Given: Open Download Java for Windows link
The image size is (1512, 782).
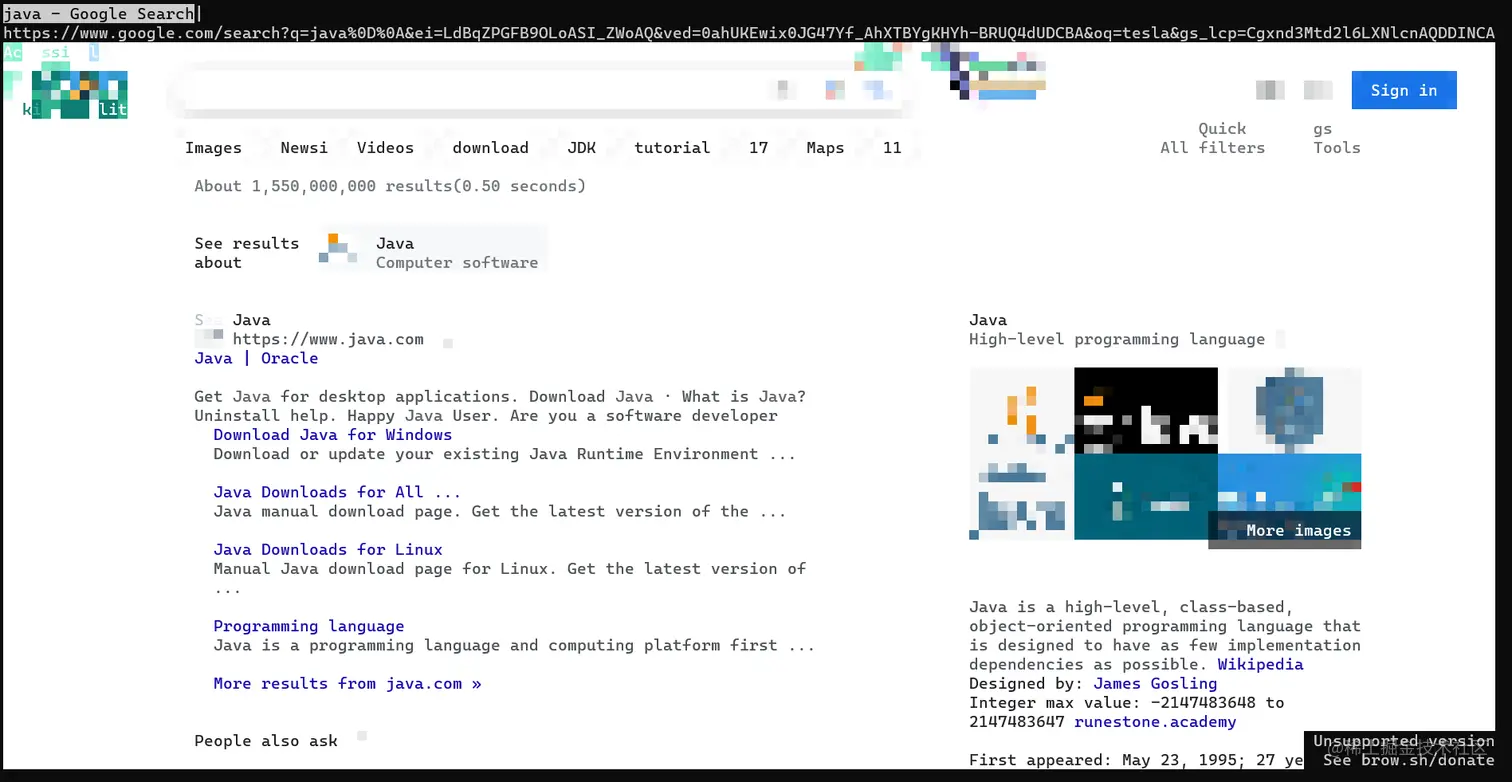Looking at the screenshot, I should pos(332,435).
